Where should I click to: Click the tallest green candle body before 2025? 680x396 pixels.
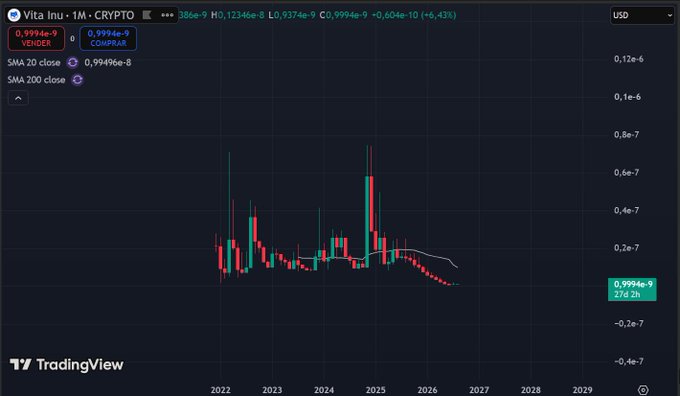[367, 221]
